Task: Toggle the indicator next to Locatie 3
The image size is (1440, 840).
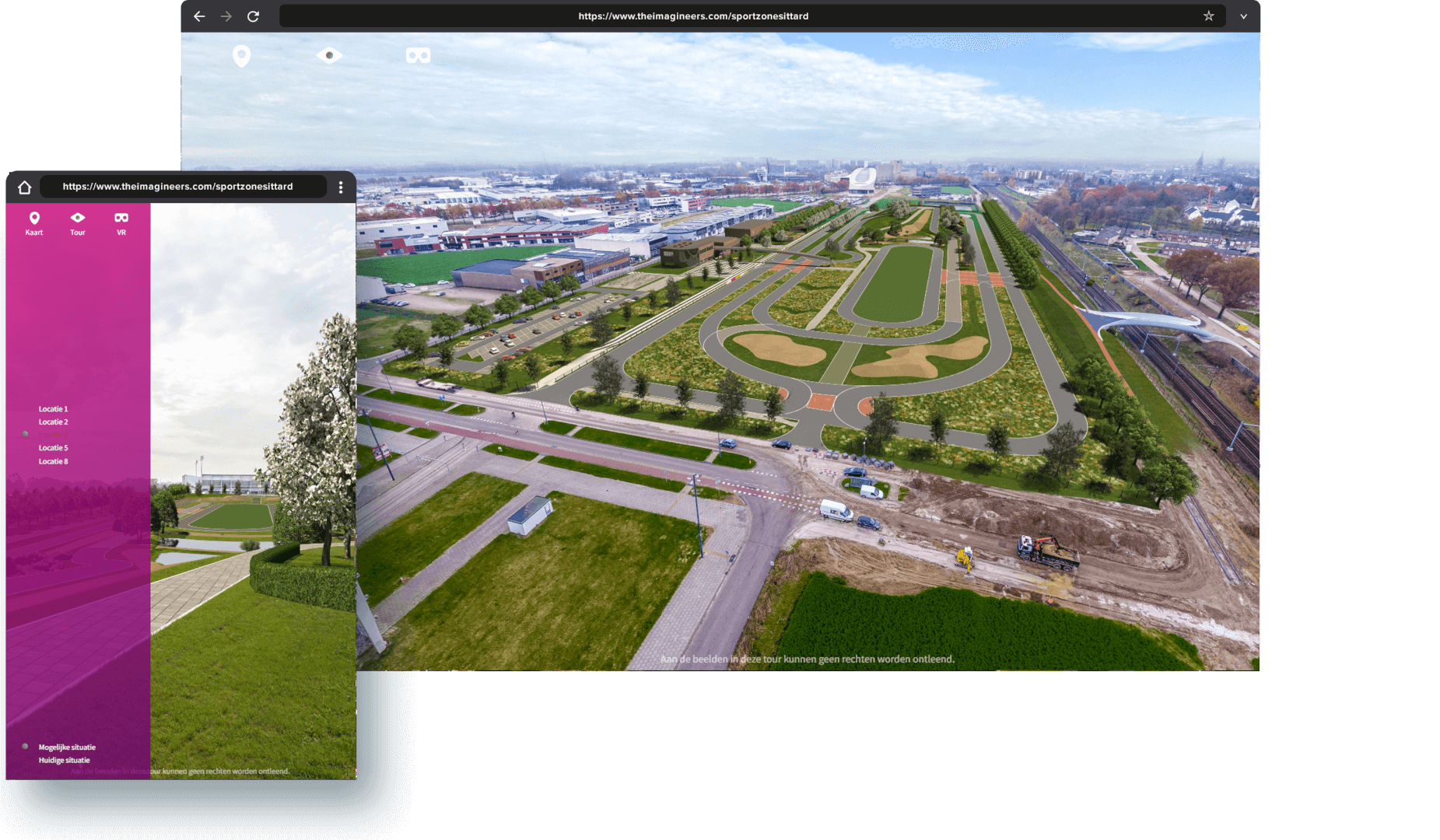Action: 26,436
